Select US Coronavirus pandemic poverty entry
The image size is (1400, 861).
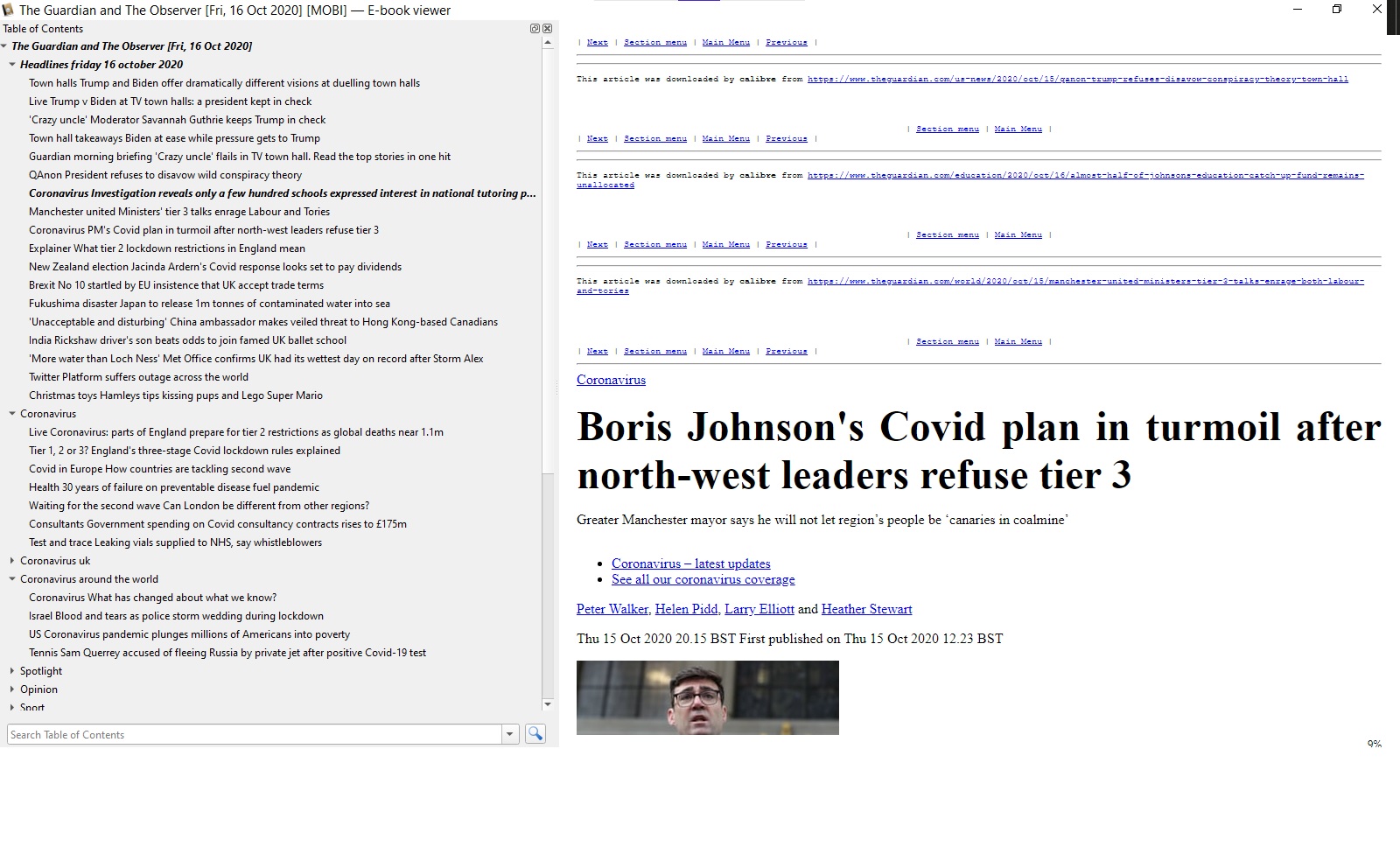tap(189, 634)
